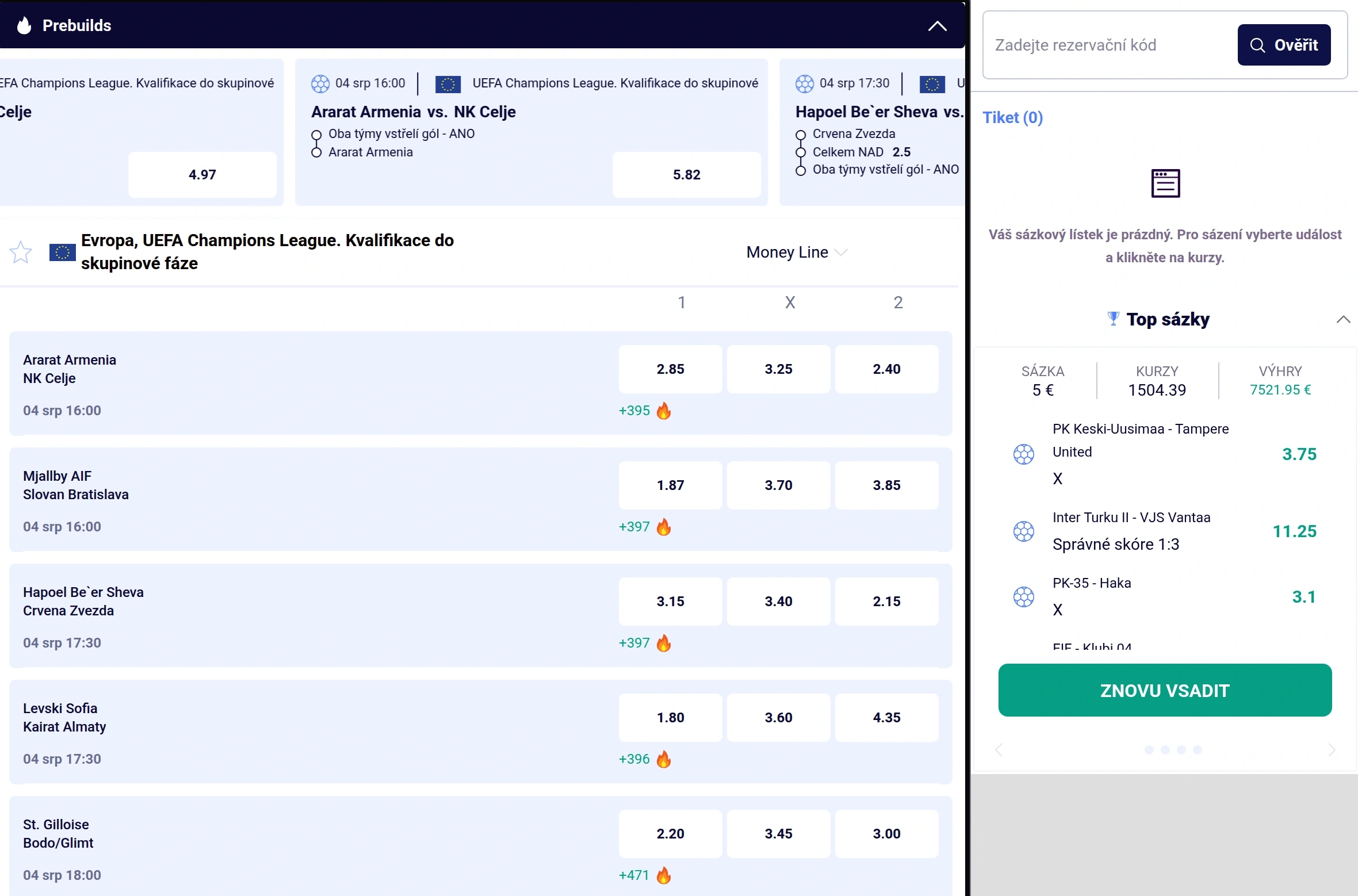The height and width of the screenshot is (896, 1358).
Task: Open +395 more markets for Ararat Armenia
Action: tap(634, 411)
